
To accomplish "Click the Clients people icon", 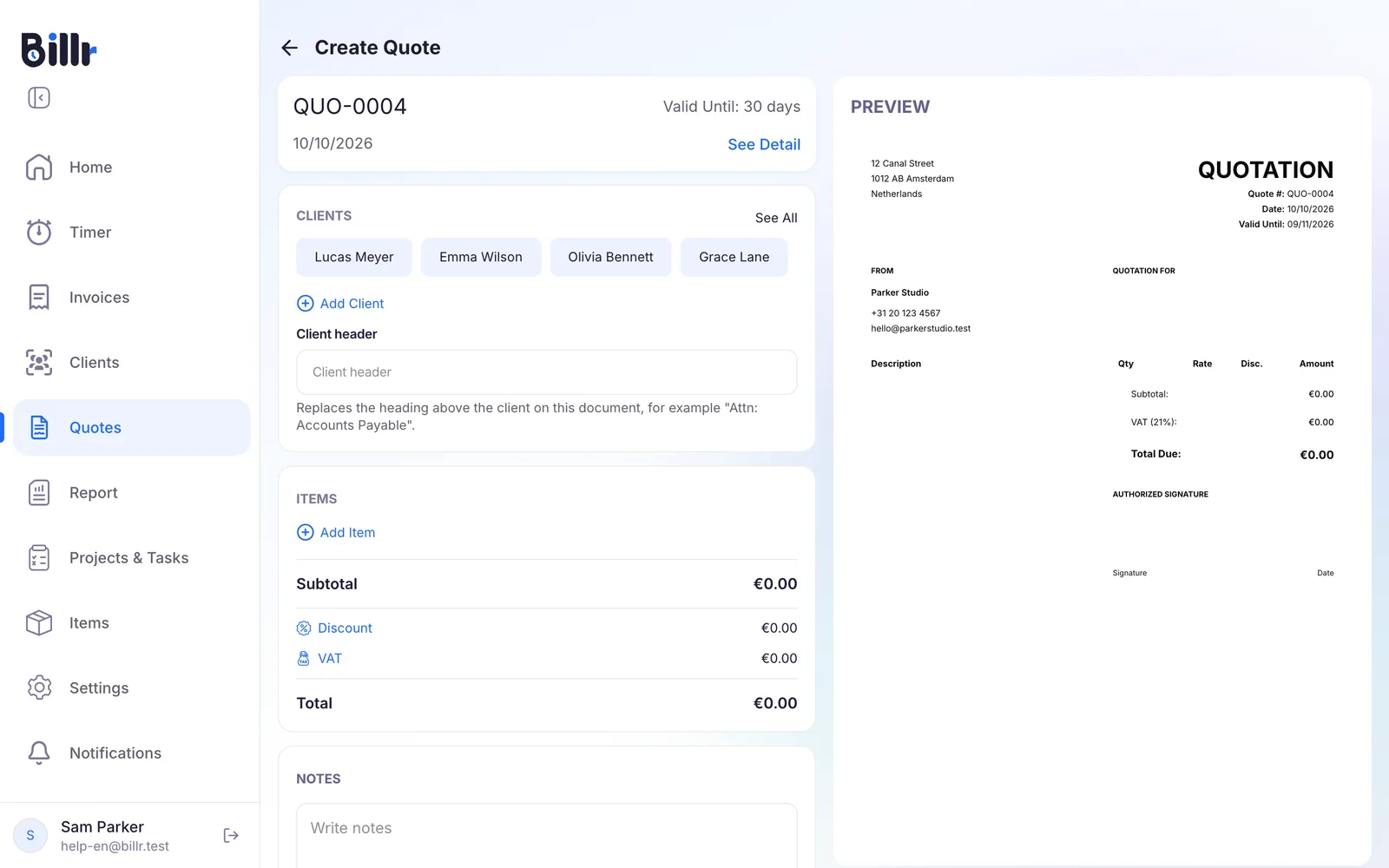I will 39,362.
